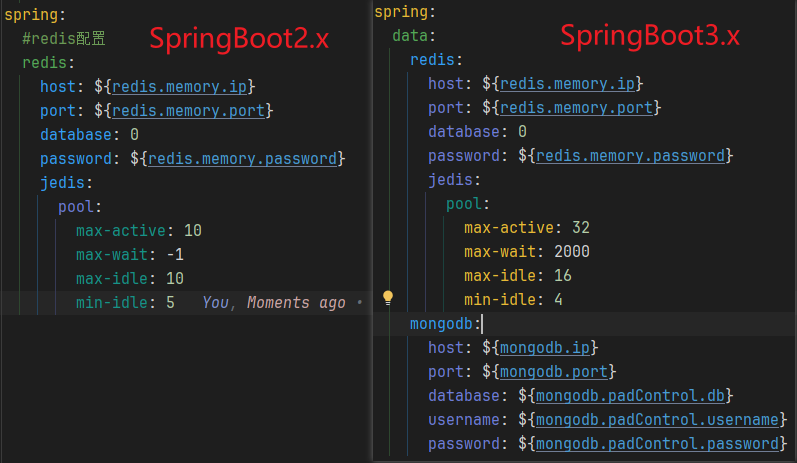Click the redis.memory.port placeholder in the left pane
The width and height of the screenshot is (797, 463).
[189, 111]
